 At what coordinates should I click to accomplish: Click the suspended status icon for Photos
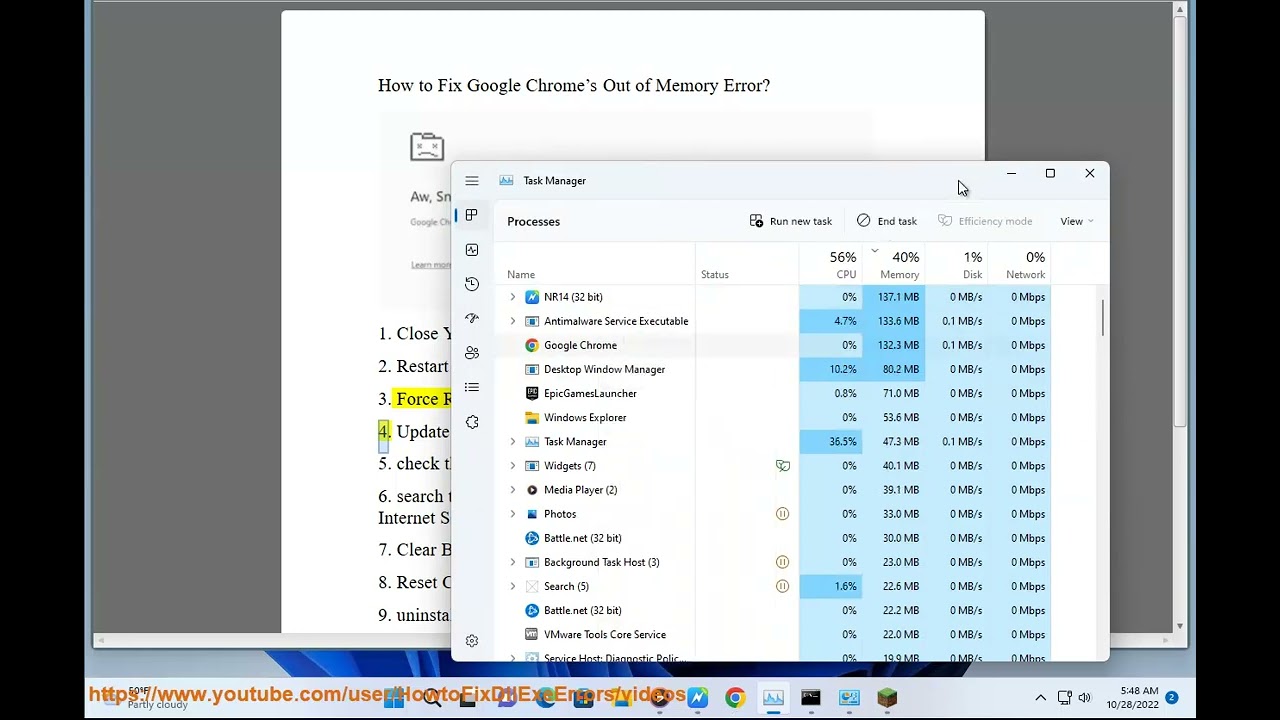[783, 514]
